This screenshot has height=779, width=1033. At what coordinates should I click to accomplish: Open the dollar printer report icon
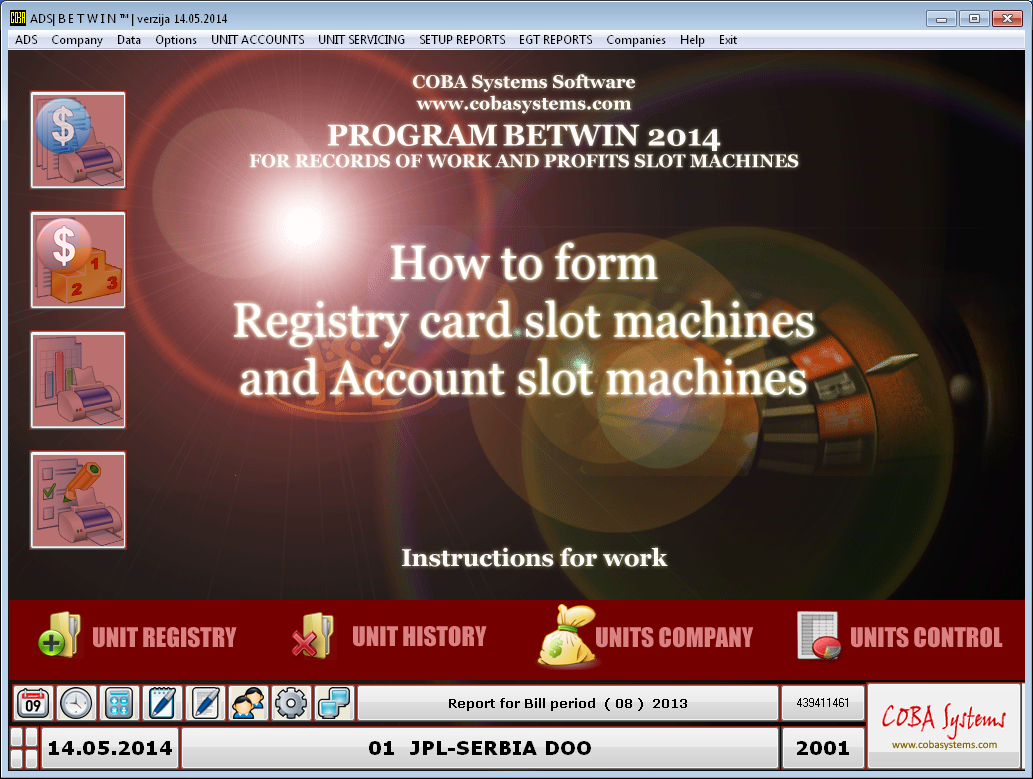pos(78,140)
